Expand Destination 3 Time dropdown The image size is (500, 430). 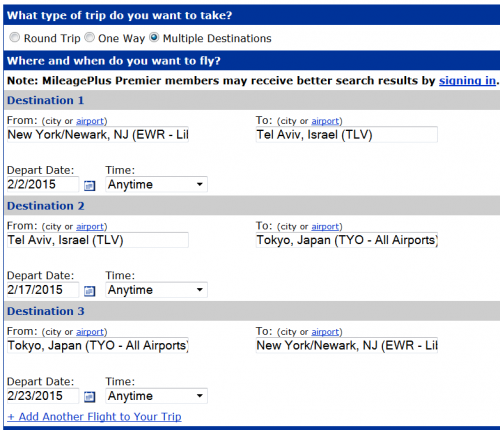pos(156,396)
